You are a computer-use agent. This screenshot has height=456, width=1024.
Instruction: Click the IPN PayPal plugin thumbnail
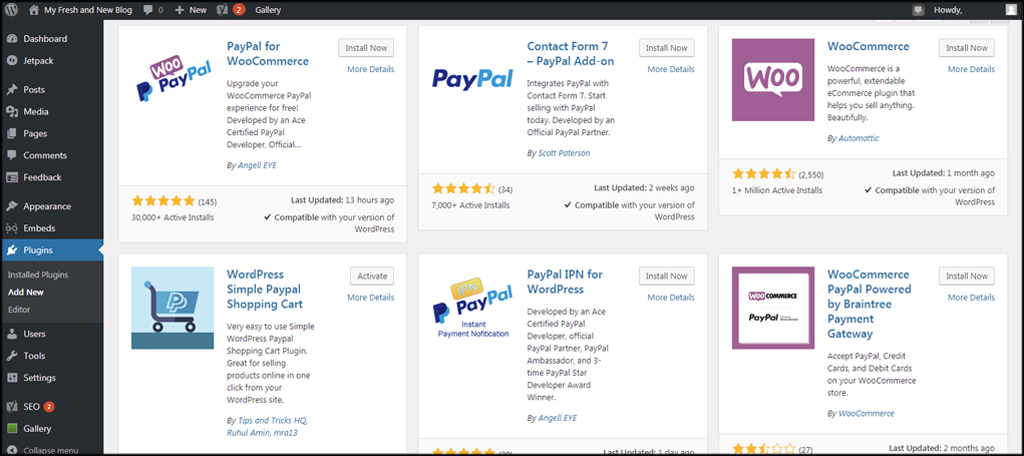pyautogui.click(x=473, y=308)
